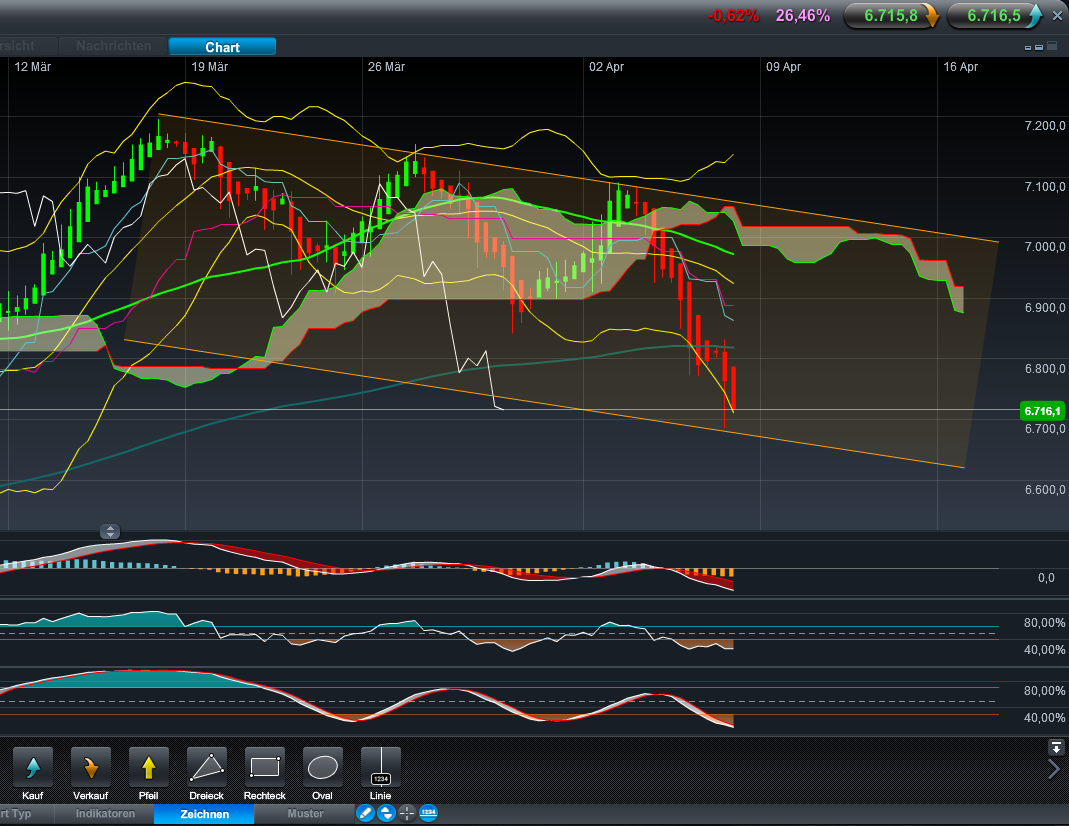Toggle the crosshair cursor icon
Image resolution: width=1069 pixels, height=826 pixels.
coord(407,813)
